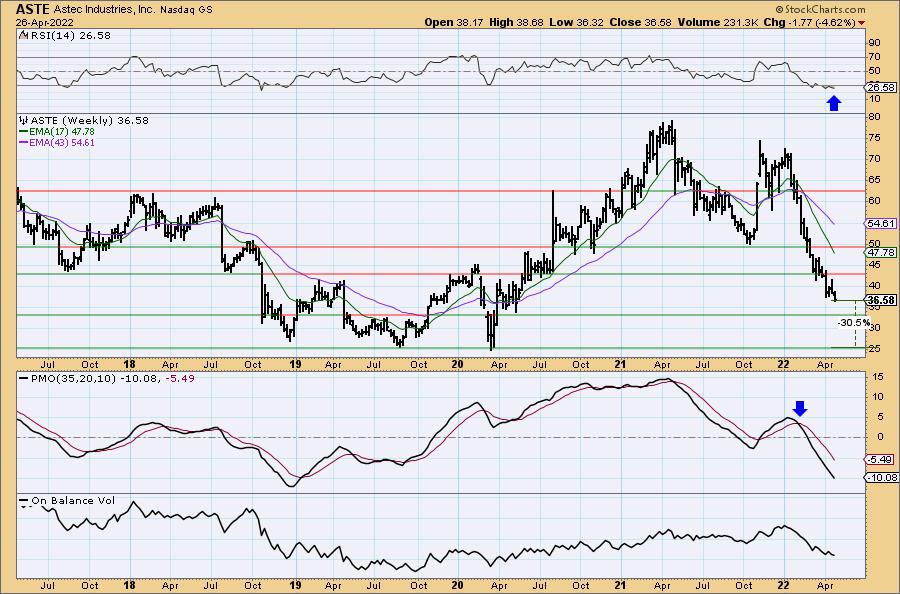
Task: Click the -30.5% annotation label
Action: [853, 323]
